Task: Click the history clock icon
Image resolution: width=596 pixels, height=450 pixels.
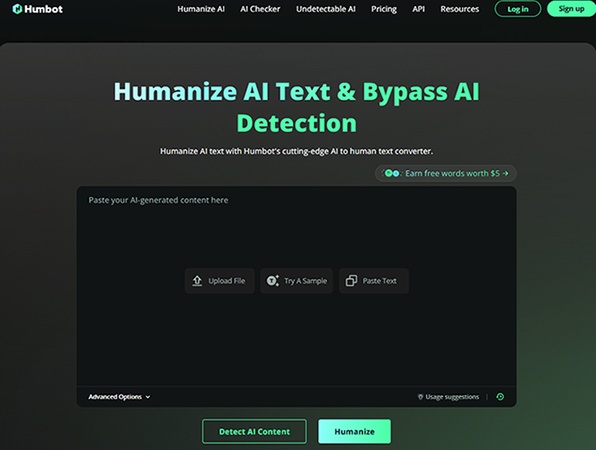Action: 500,397
